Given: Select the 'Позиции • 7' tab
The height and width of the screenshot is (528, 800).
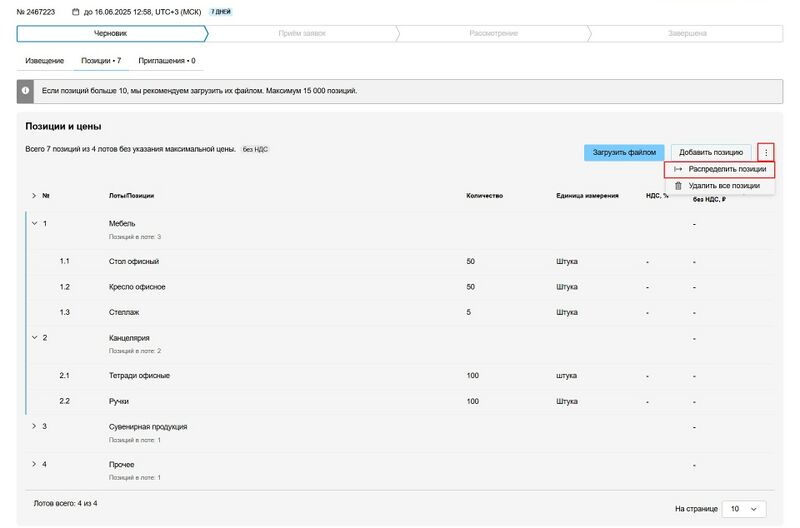Looking at the screenshot, I should tap(102, 61).
